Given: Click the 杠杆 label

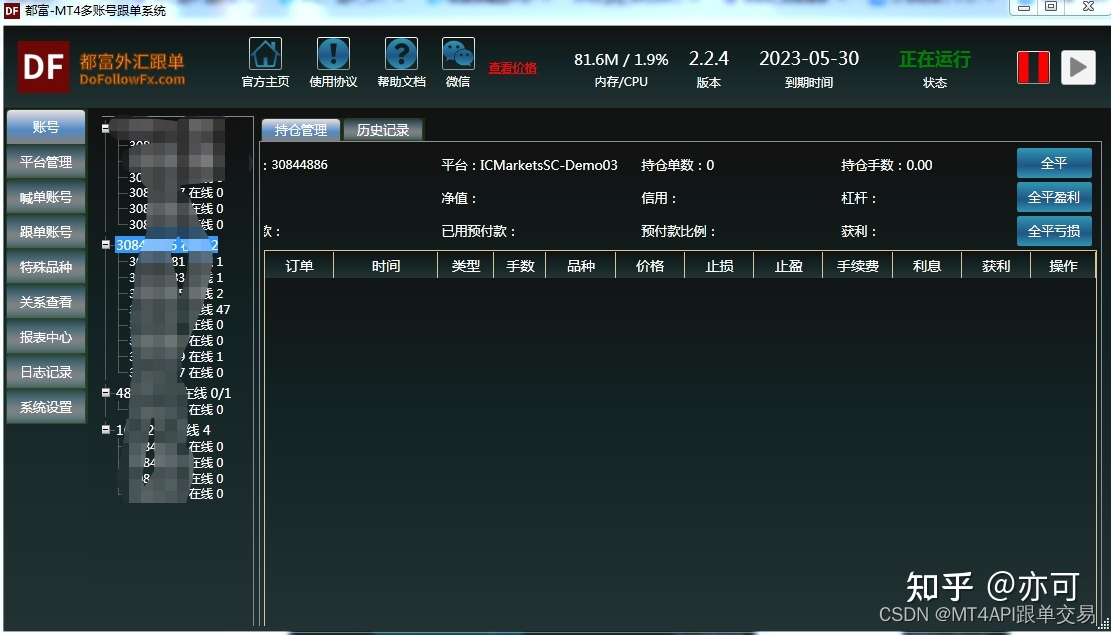Looking at the screenshot, I should pyautogui.click(x=859, y=198).
